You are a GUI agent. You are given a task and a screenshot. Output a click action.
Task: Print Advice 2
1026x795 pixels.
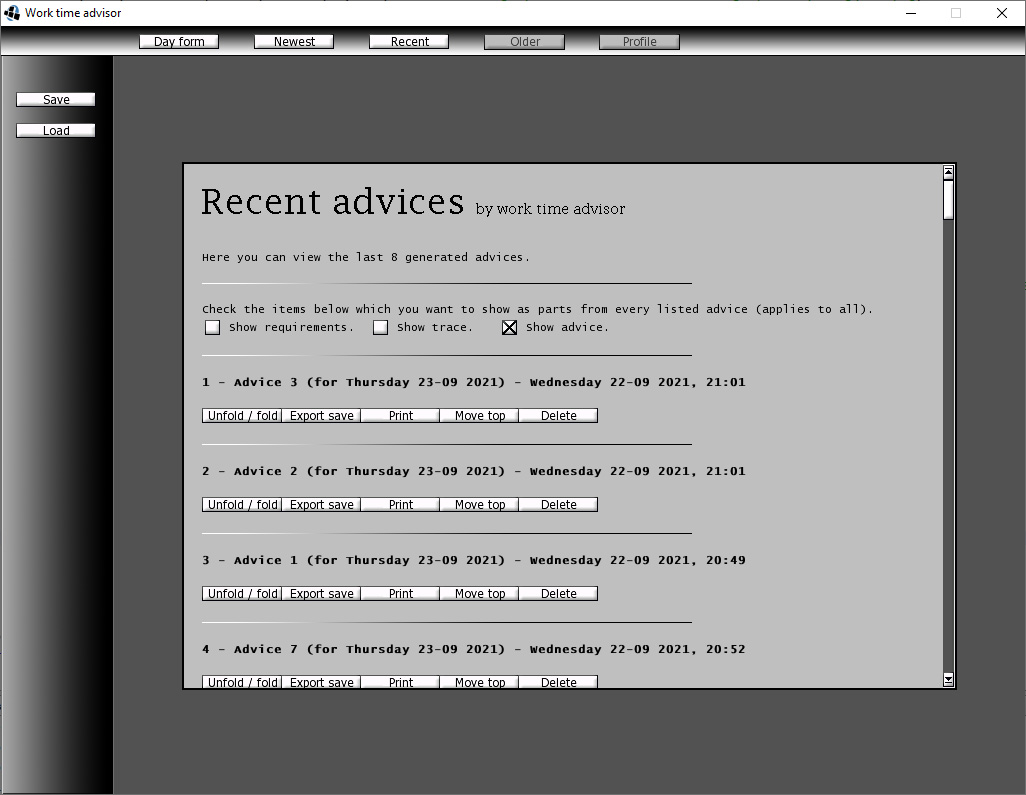(400, 504)
